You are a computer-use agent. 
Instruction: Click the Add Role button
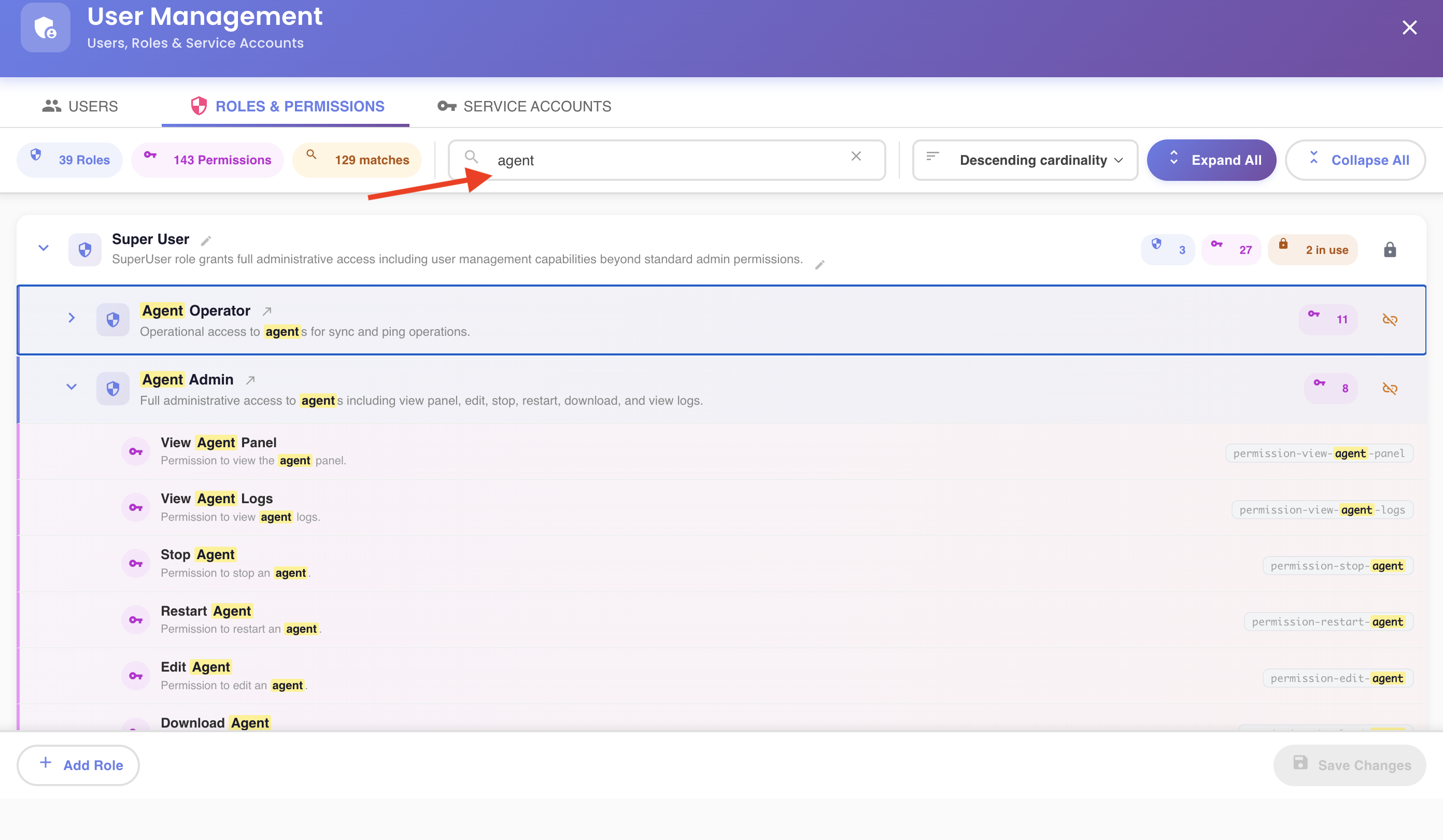[78, 764]
